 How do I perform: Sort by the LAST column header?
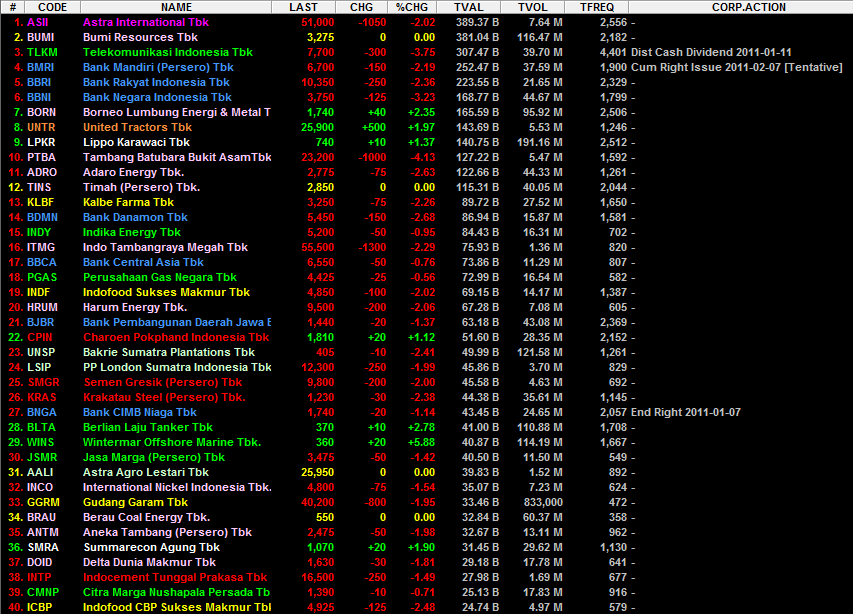click(303, 7)
